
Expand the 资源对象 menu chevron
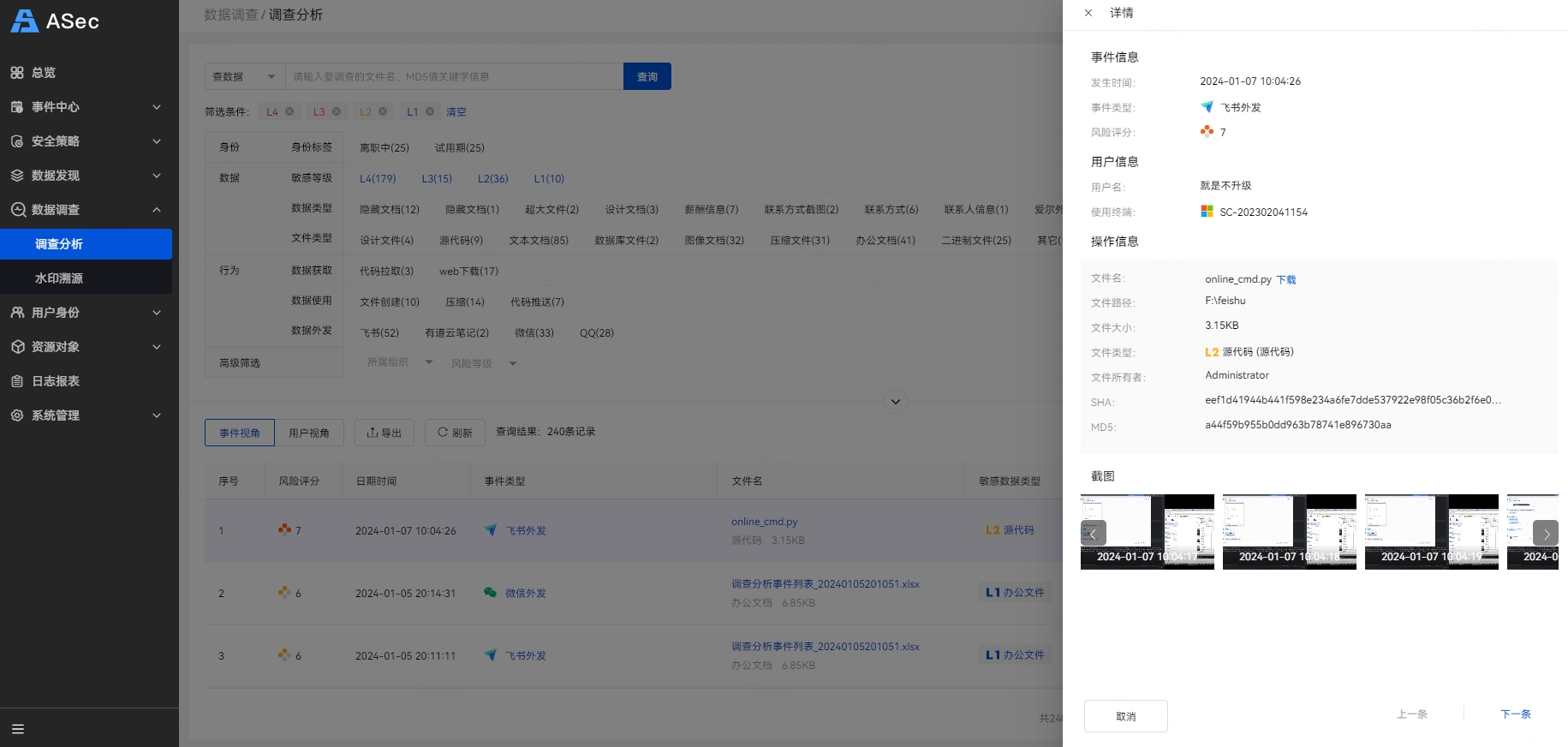(x=157, y=347)
